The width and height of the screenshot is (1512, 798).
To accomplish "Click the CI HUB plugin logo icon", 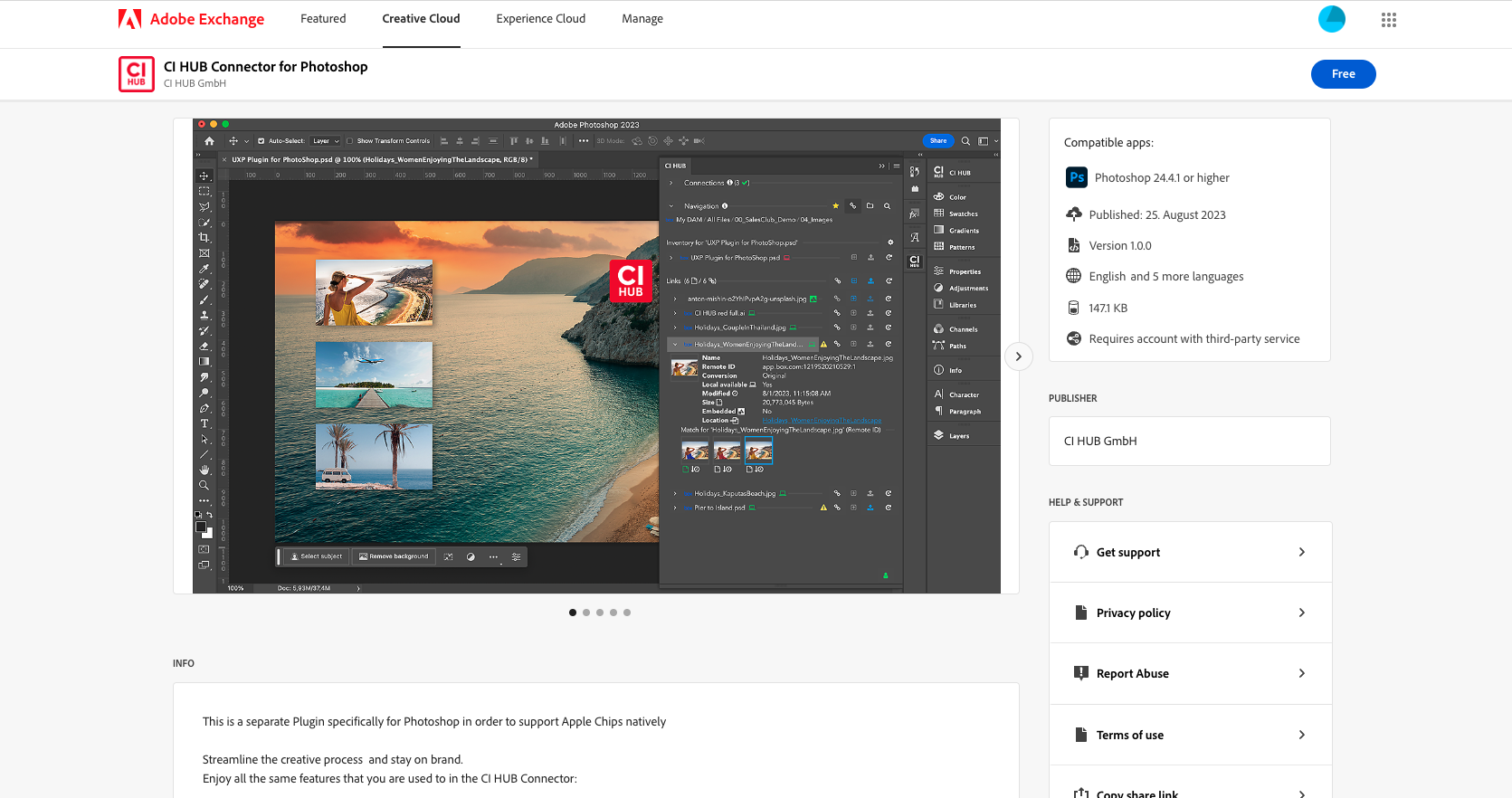I will [137, 74].
